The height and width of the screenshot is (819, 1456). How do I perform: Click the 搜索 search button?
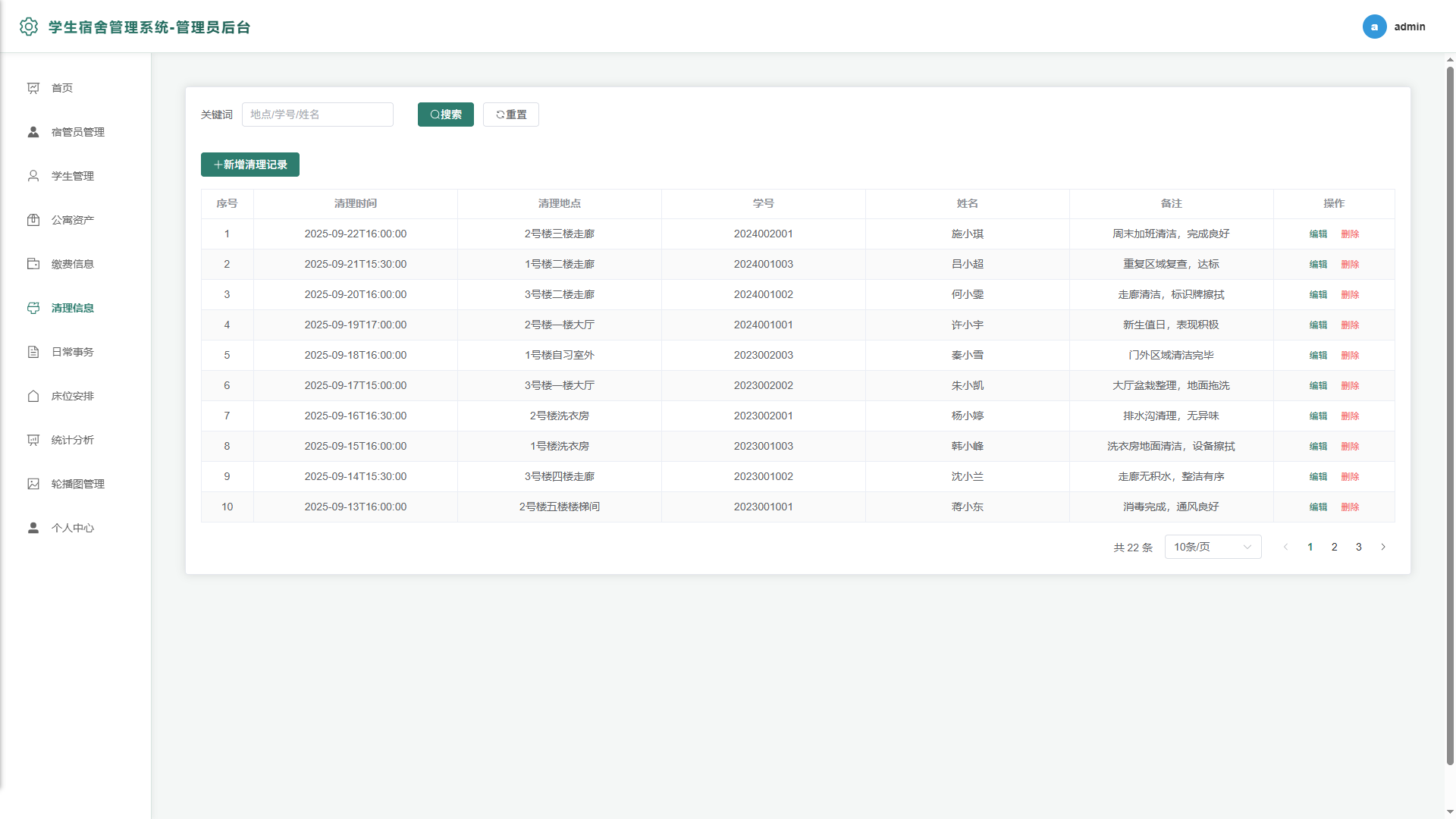coord(446,115)
